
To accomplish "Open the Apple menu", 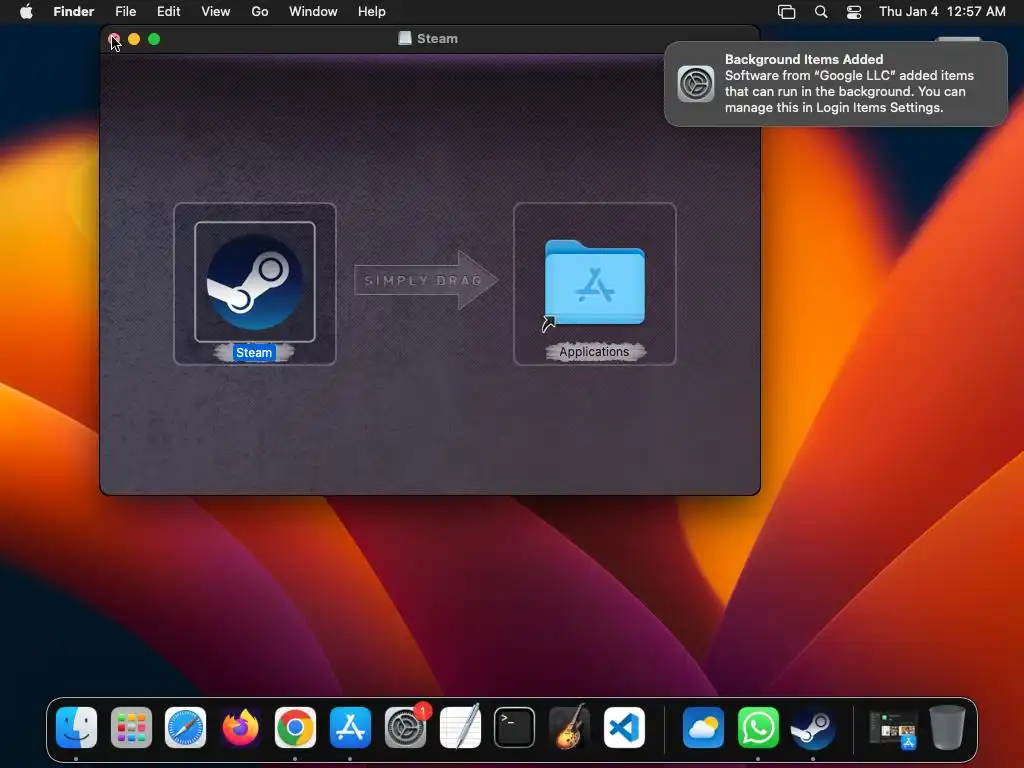I will 26,12.
